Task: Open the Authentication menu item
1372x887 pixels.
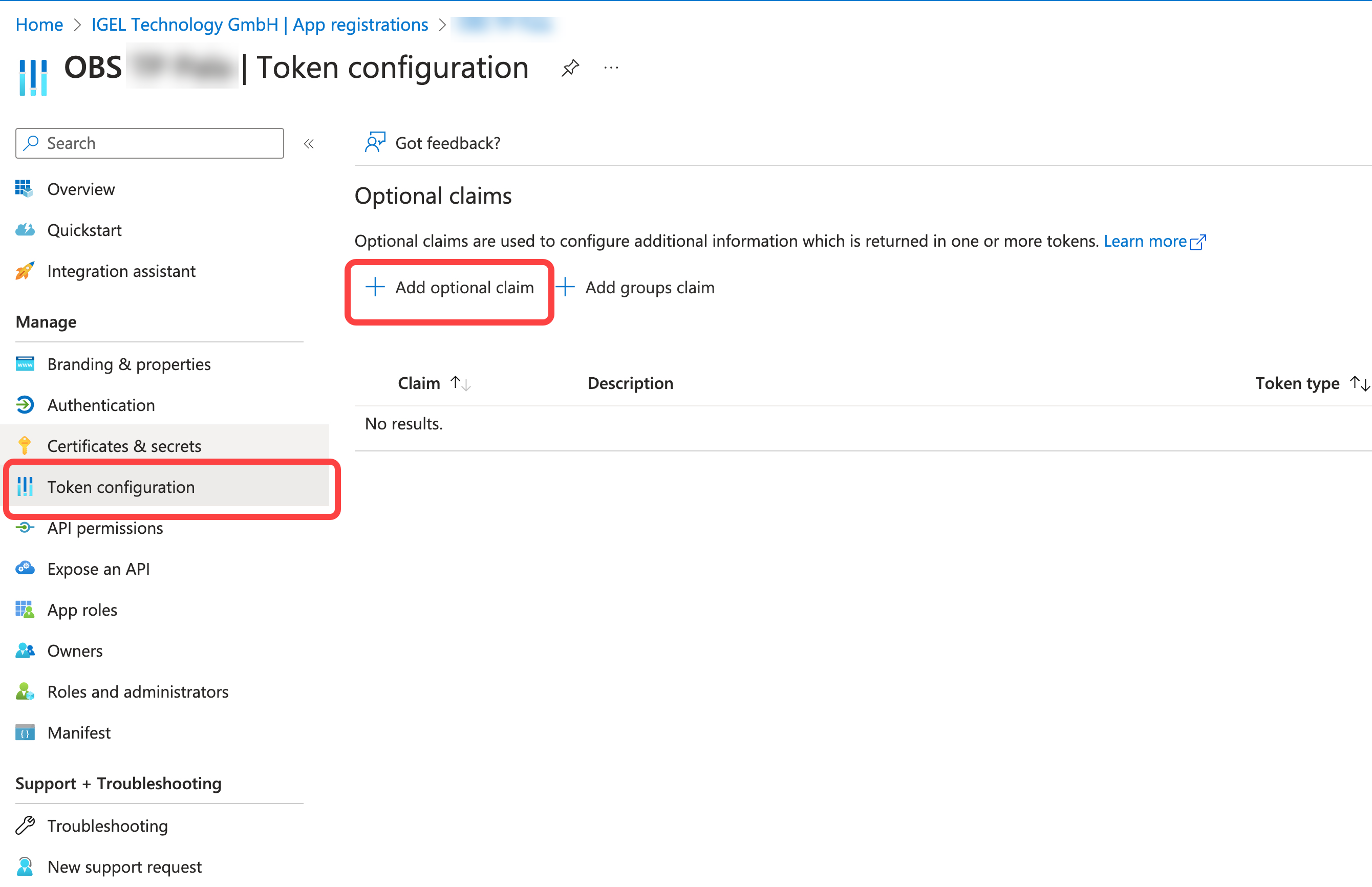Action: [101, 405]
